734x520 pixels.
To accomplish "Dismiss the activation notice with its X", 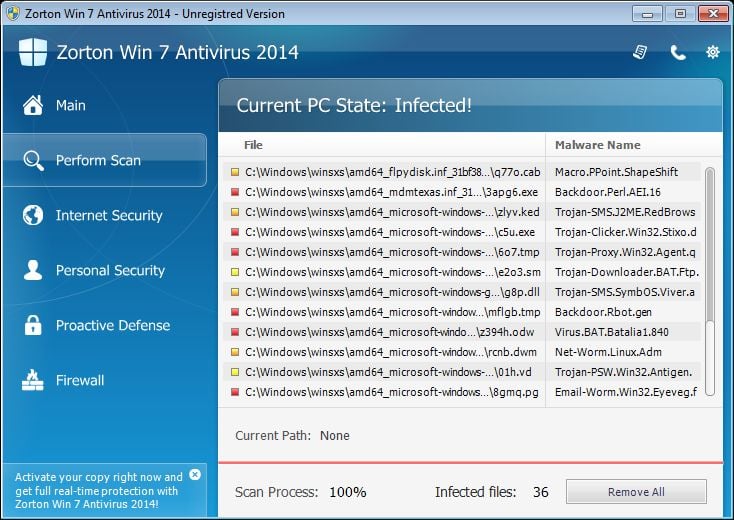I will pyautogui.click(x=195, y=475).
